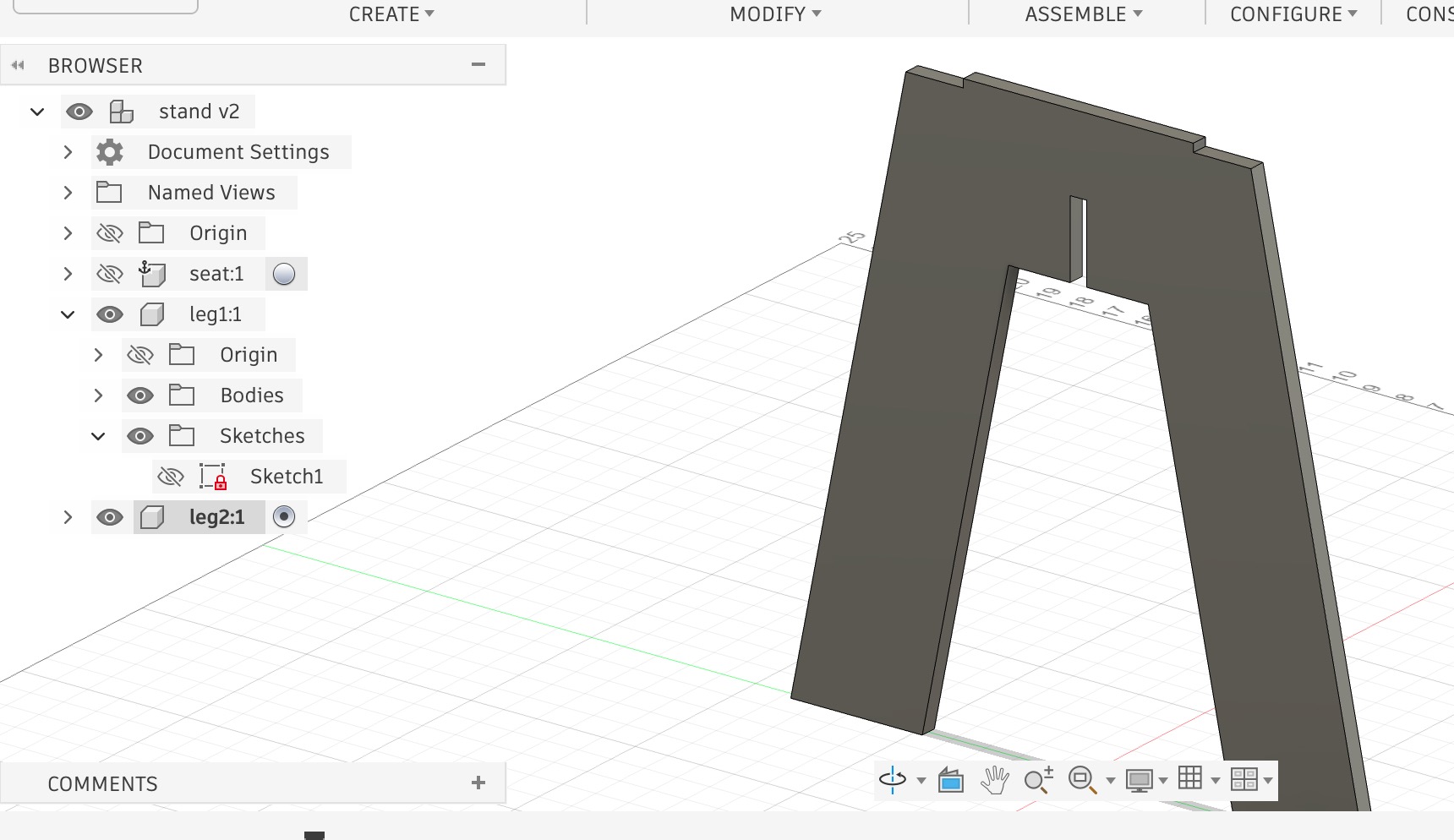
Task: Expand the leg2:1 component node
Action: tap(68, 517)
